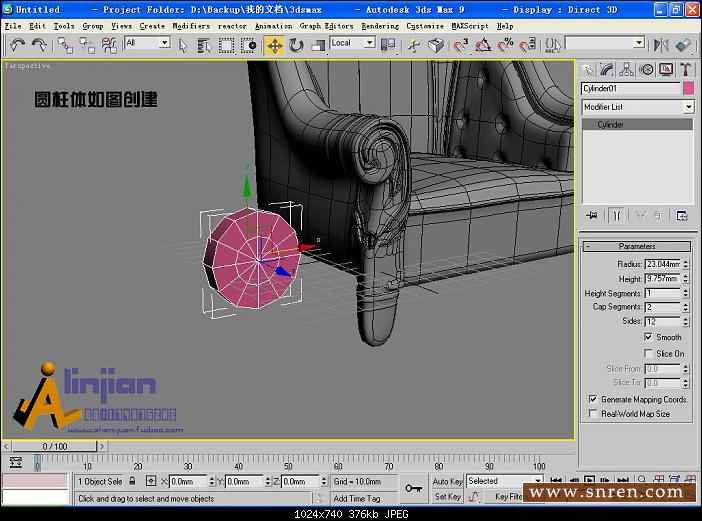The width and height of the screenshot is (702, 521).
Task: Click the Select and Manipulate icon
Action: 414,45
